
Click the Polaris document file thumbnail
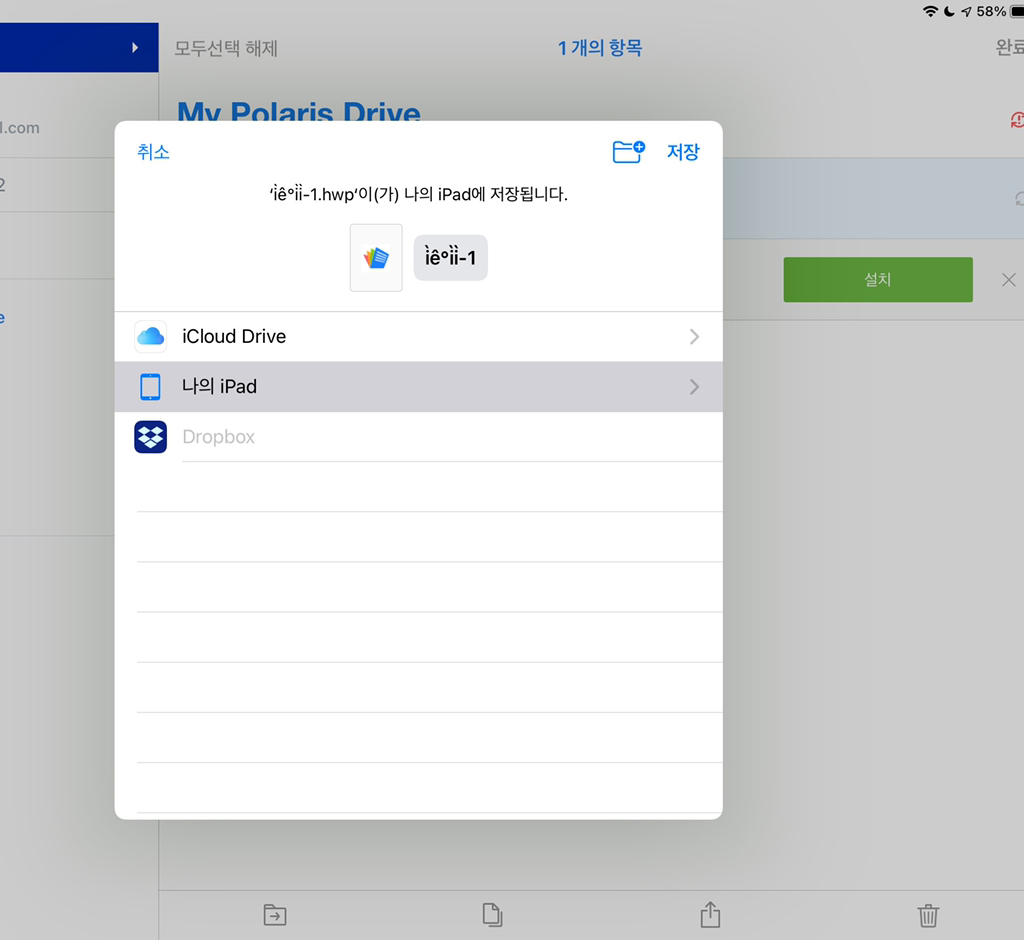[376, 258]
